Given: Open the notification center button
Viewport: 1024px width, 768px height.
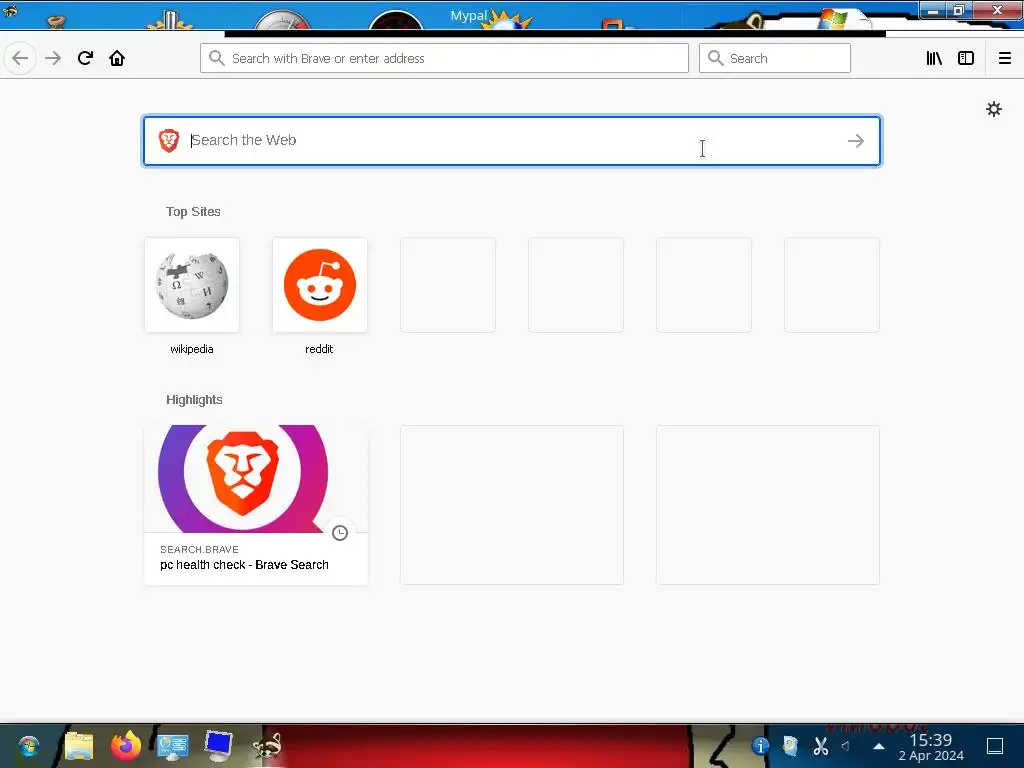Looking at the screenshot, I should tap(995, 746).
